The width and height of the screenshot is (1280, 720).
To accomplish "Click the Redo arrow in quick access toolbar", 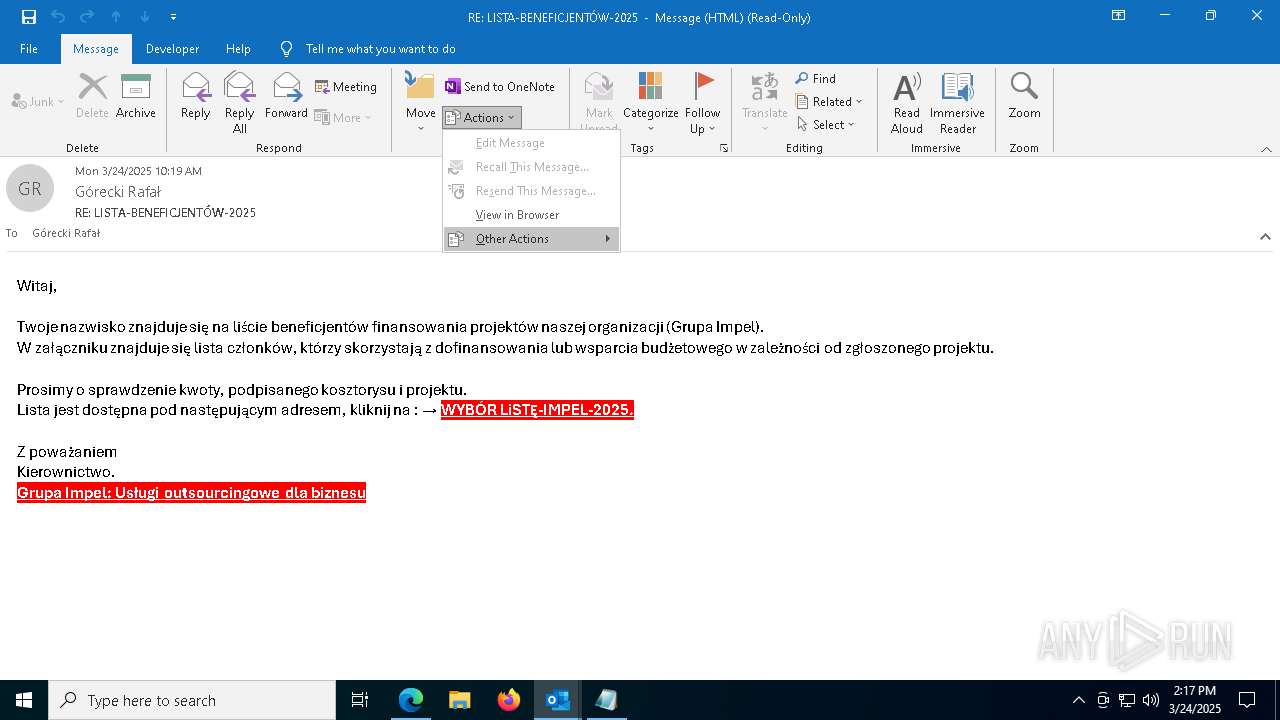I will click(87, 16).
